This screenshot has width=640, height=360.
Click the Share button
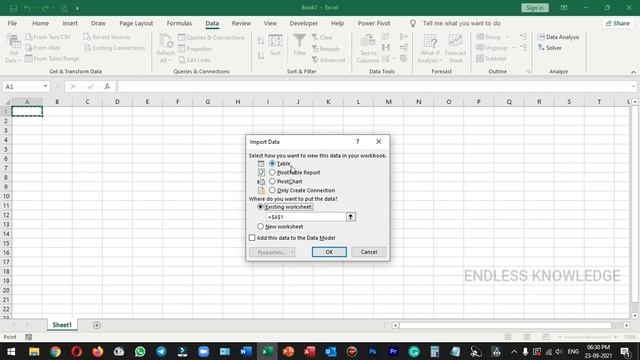(x=618, y=23)
